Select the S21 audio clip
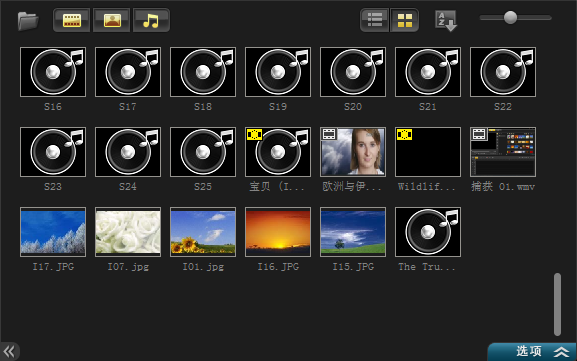Screen dimensions: 577x361 (428, 72)
